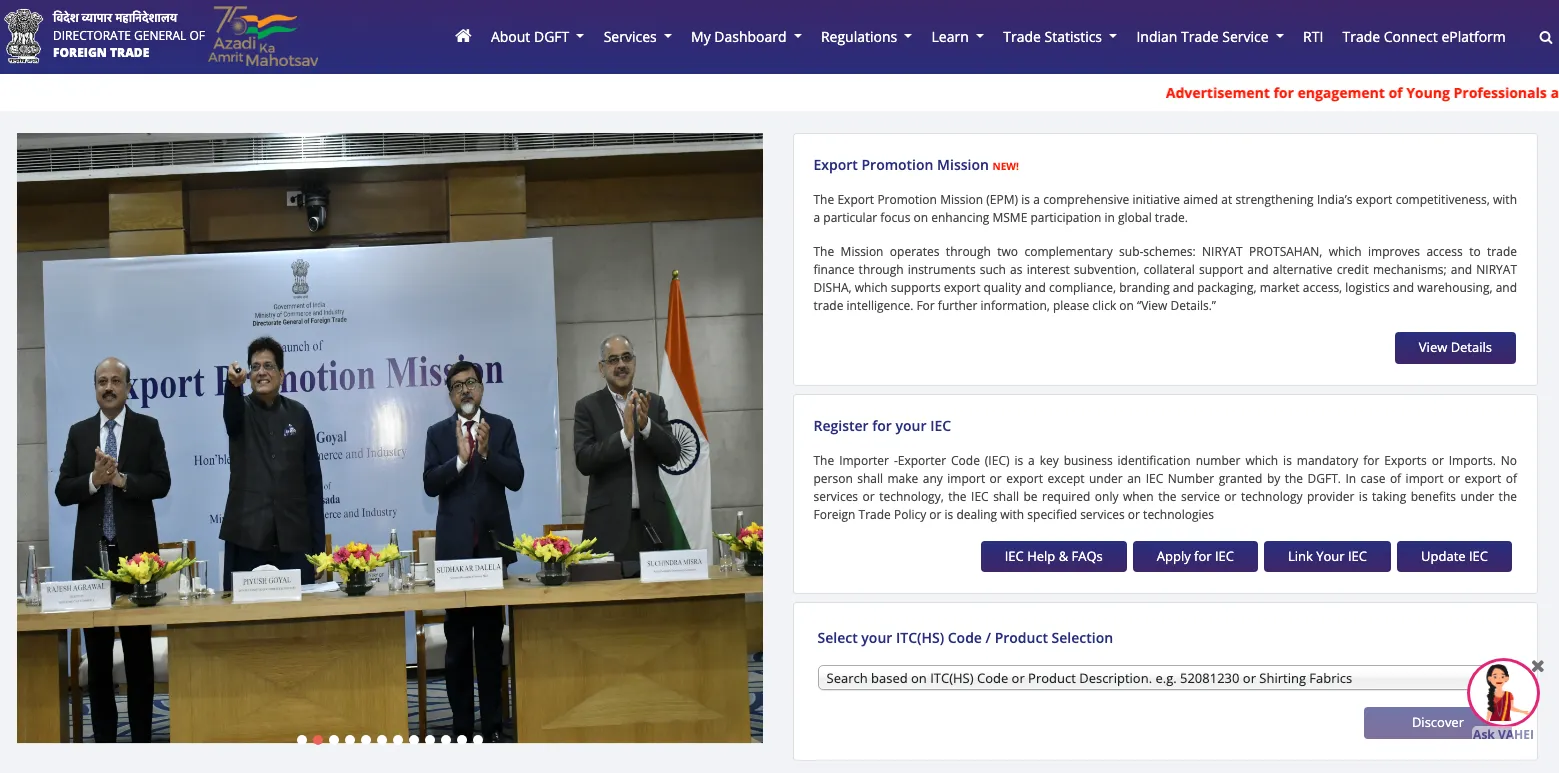
Task: Click the Azadi Ka Amrit Mahotsav logo
Action: (263, 36)
